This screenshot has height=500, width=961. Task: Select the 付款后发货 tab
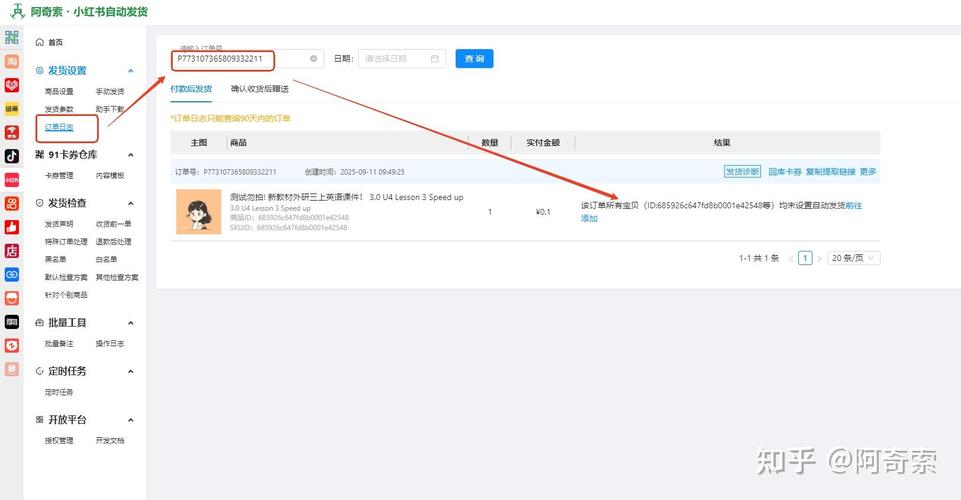click(x=191, y=89)
